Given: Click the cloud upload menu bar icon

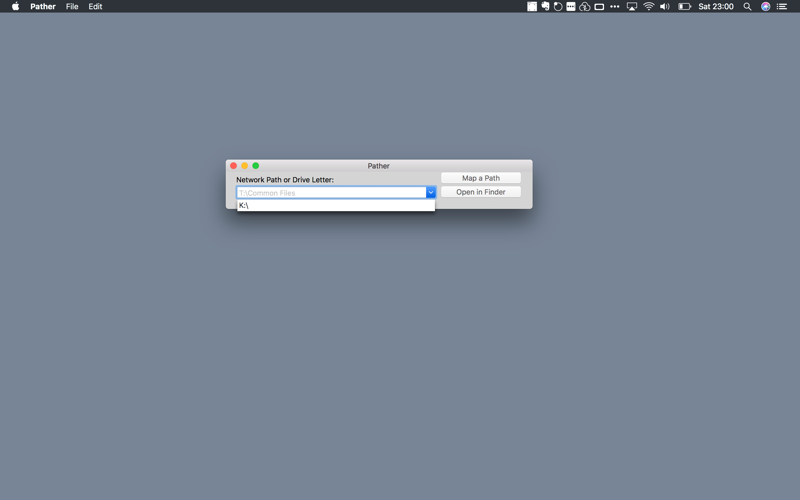Looking at the screenshot, I should [x=585, y=7].
